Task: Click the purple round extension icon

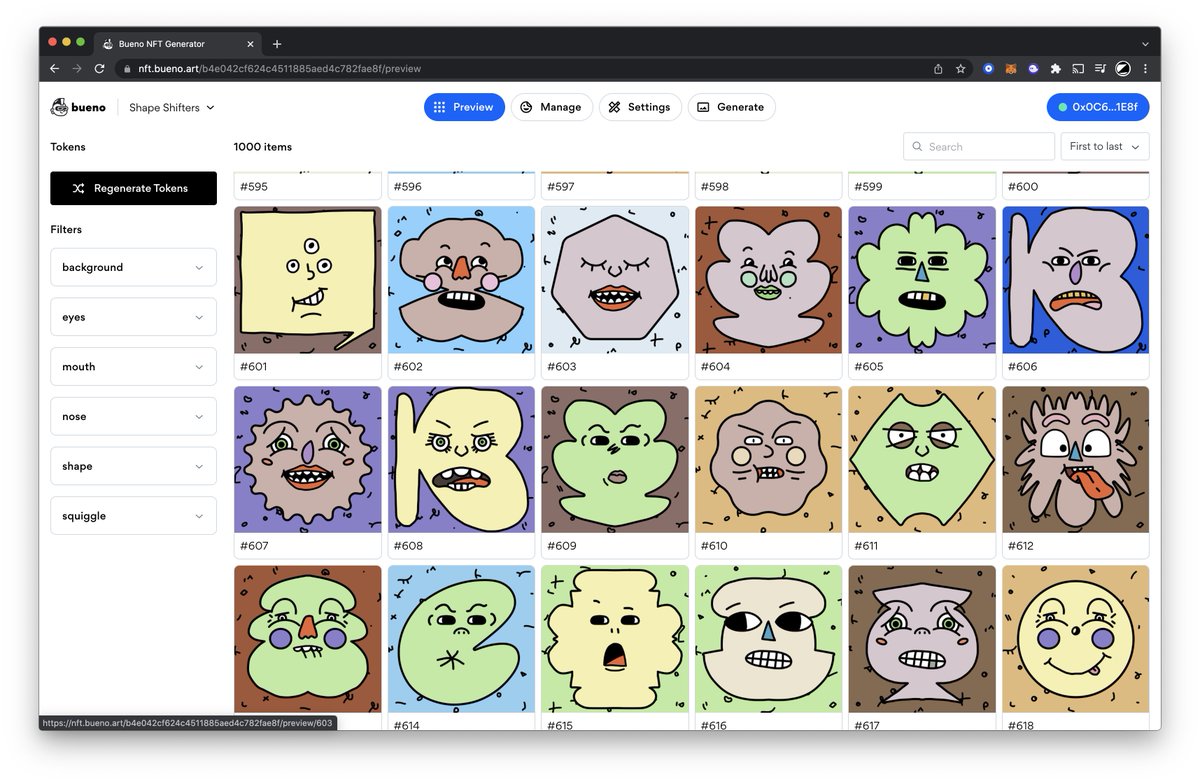Action: 1033,69
